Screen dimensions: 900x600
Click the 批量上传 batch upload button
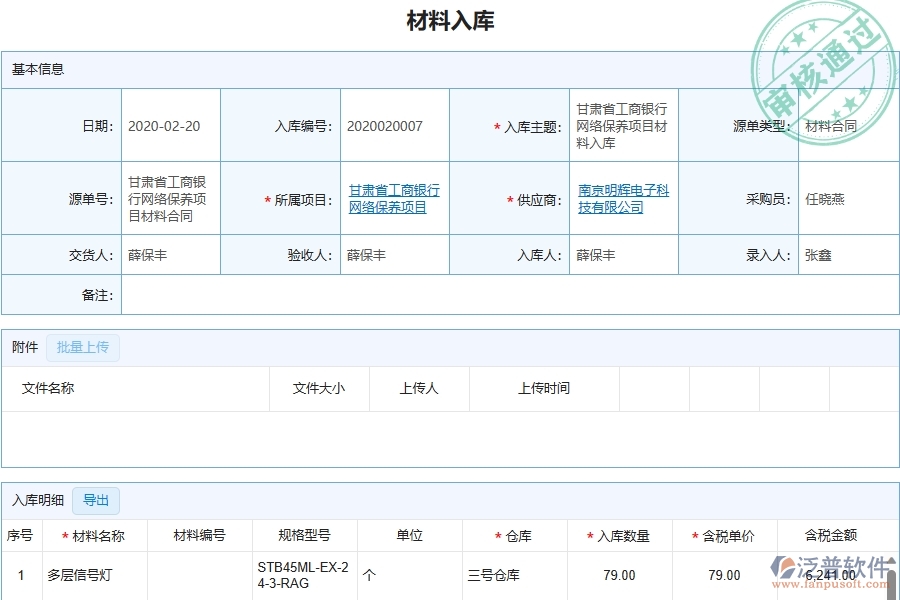click(83, 347)
